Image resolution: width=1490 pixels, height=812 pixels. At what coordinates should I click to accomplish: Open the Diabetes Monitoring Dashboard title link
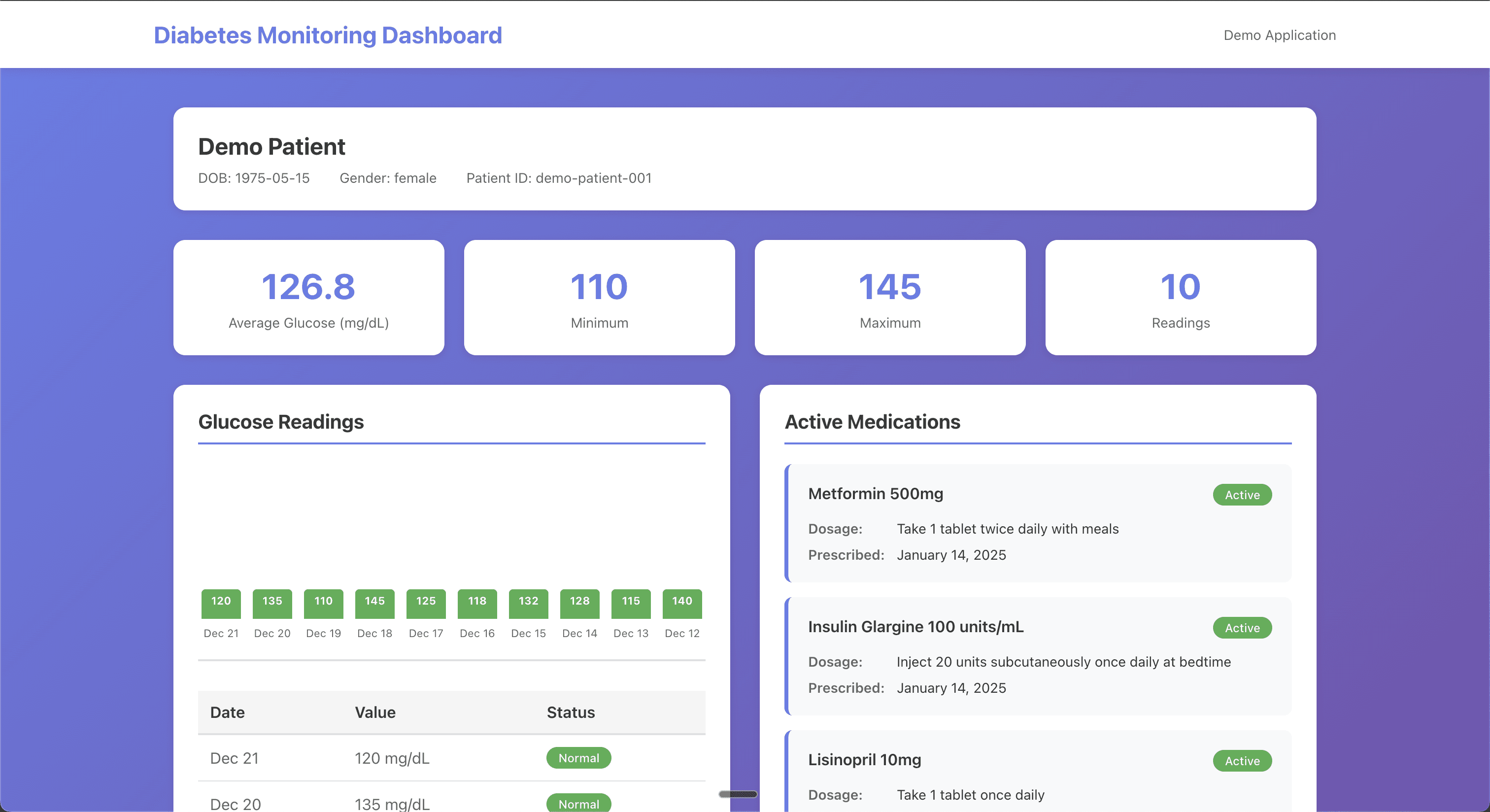click(327, 35)
